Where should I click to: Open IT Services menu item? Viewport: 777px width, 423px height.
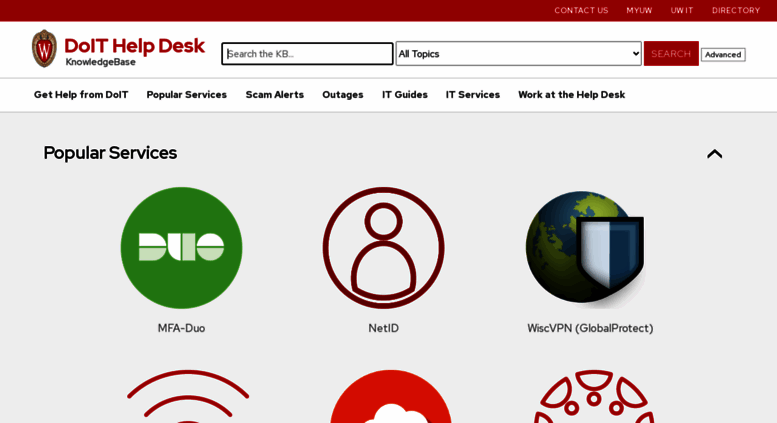coord(473,95)
